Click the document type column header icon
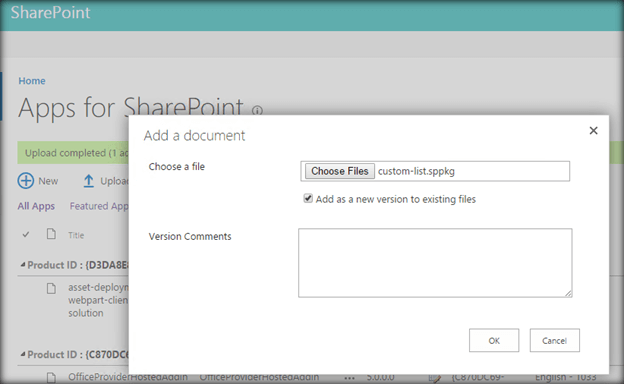This screenshot has height=384, width=624. click(51, 234)
